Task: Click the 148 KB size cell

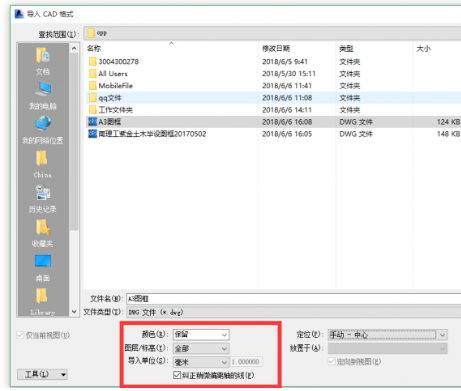Action: tap(448, 134)
